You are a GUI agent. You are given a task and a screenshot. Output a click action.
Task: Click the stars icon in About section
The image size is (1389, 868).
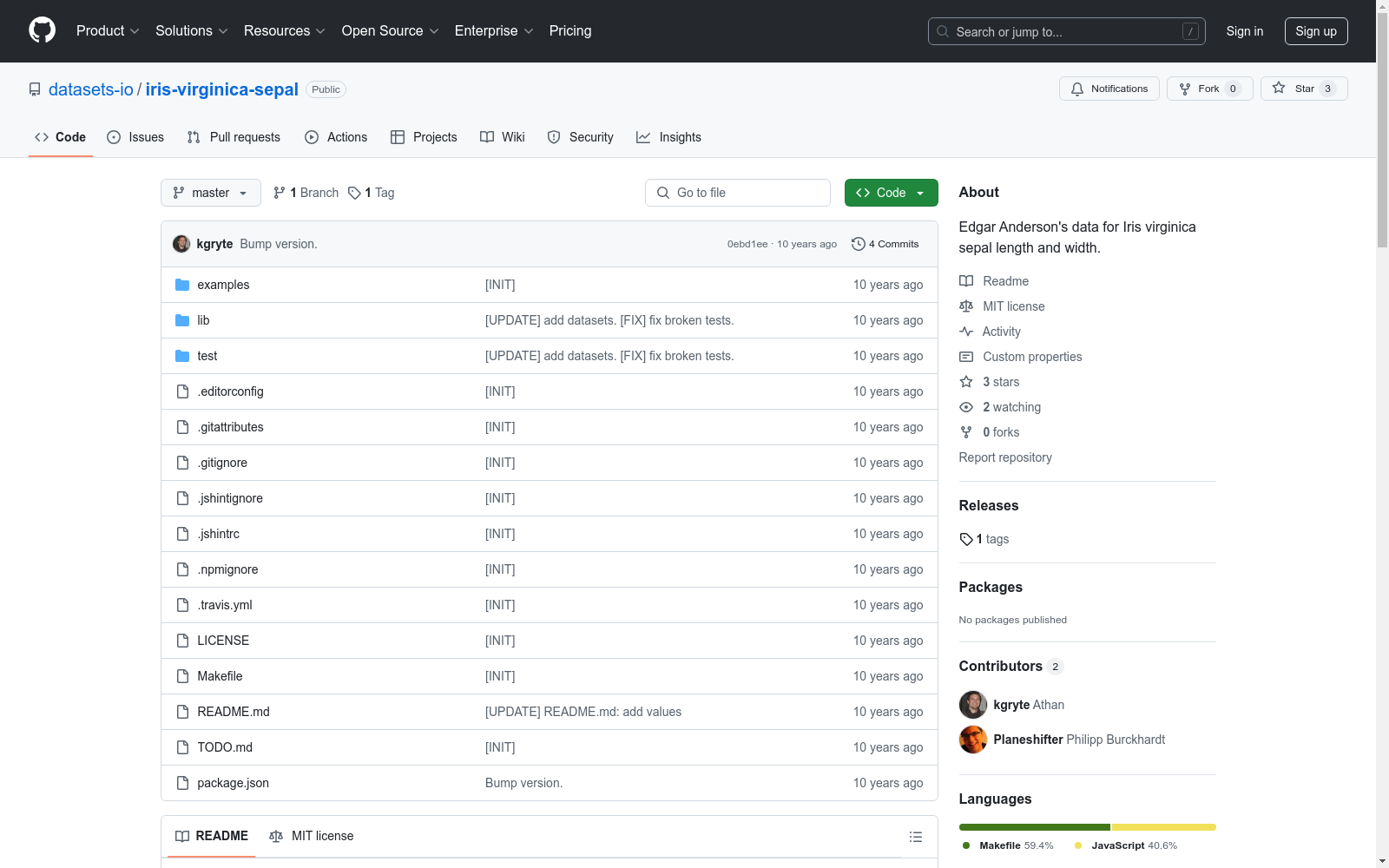tap(966, 382)
